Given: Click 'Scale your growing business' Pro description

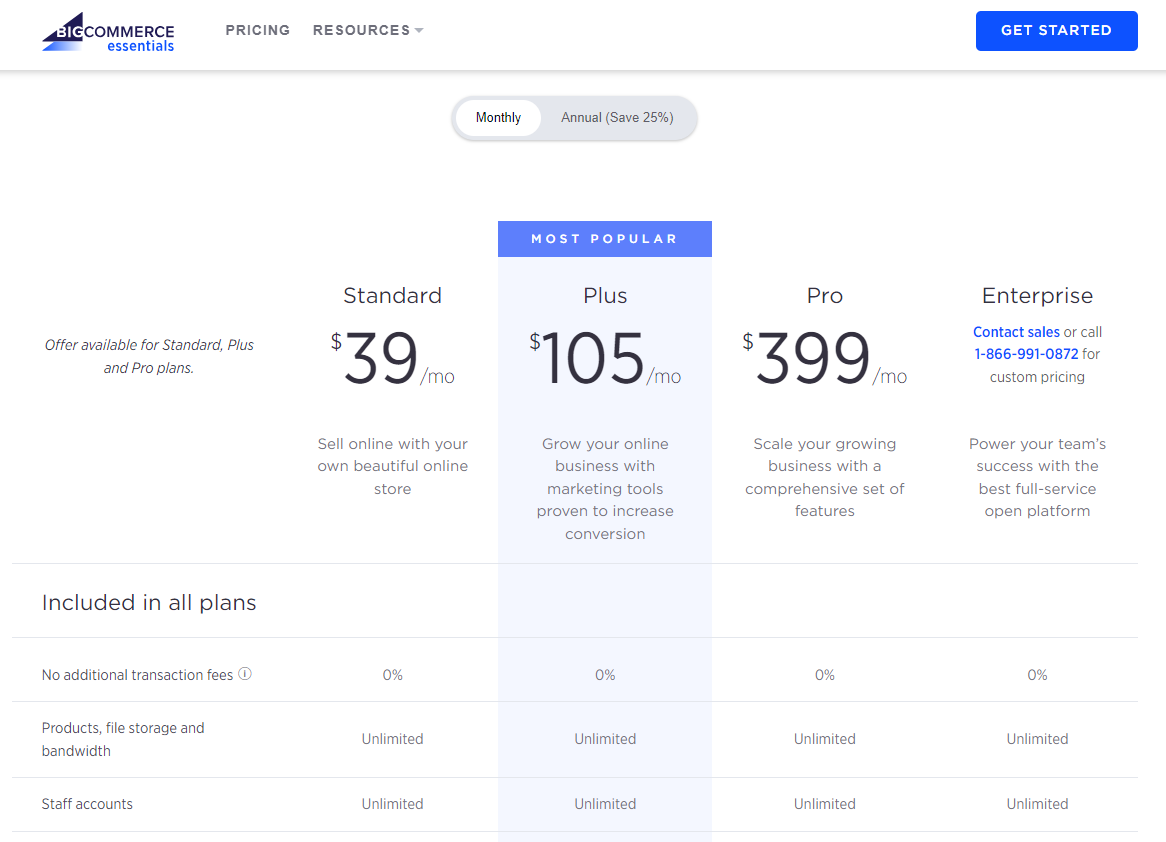Looking at the screenshot, I should click(825, 477).
